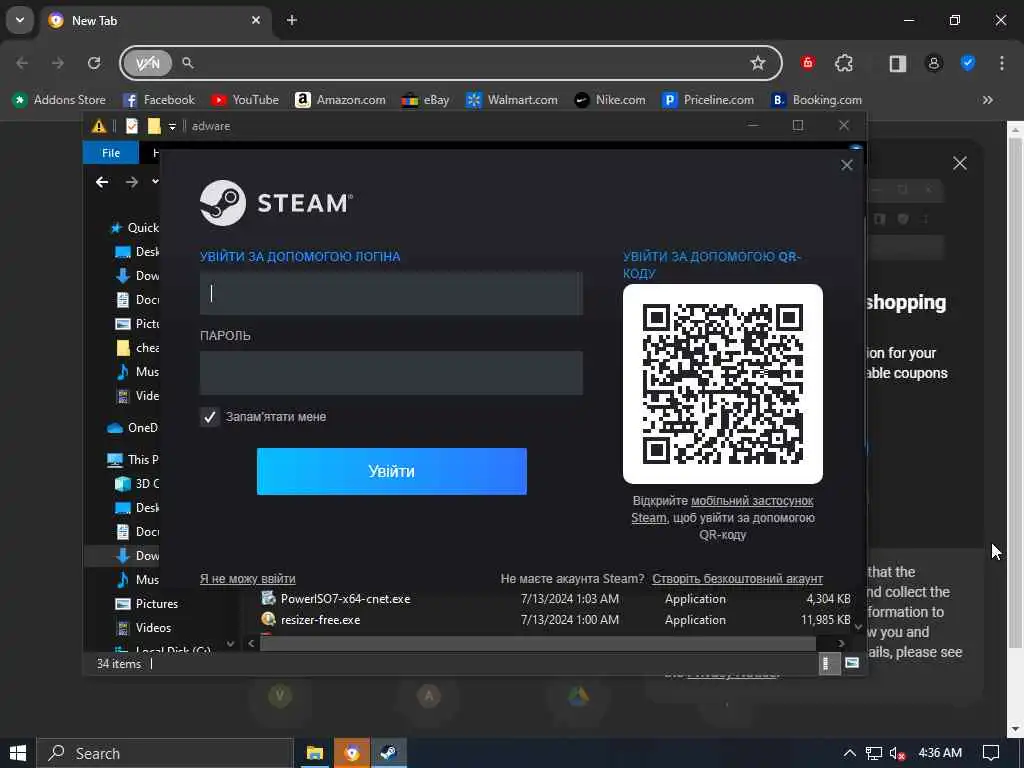
Task: Click the taskbar Search box
Action: click(165, 753)
